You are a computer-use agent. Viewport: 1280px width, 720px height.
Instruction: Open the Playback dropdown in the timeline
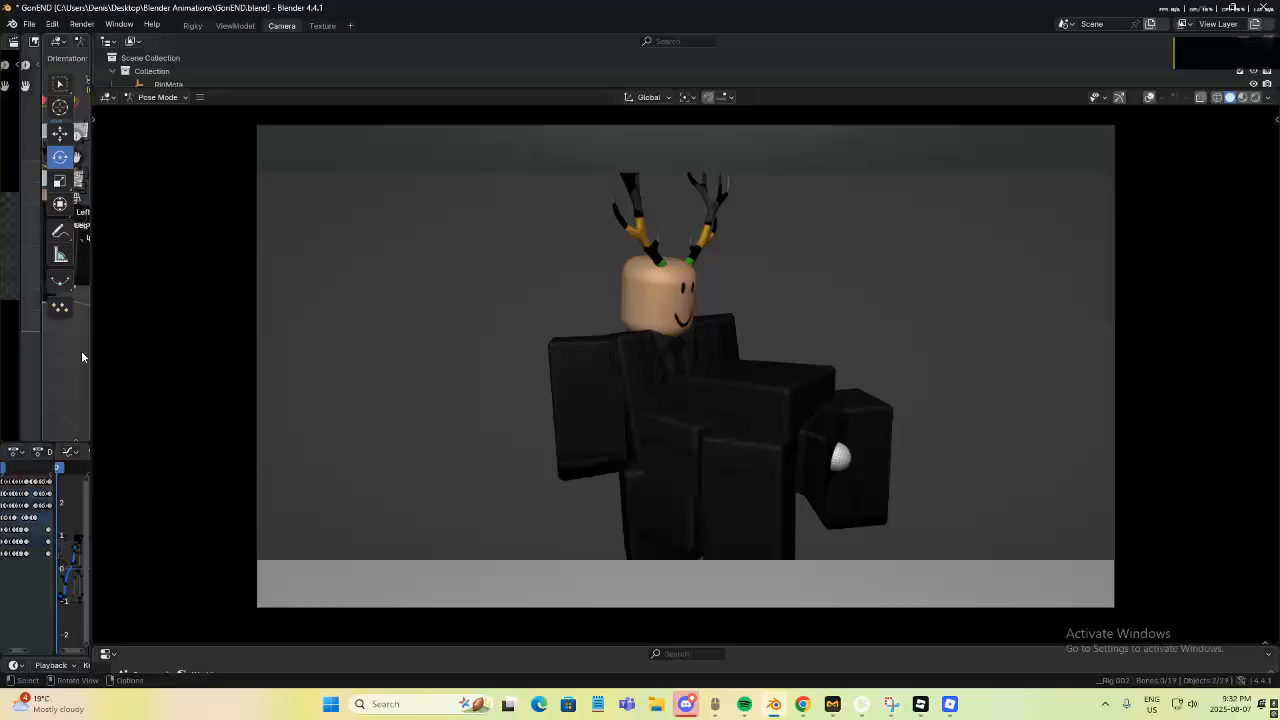coord(55,665)
